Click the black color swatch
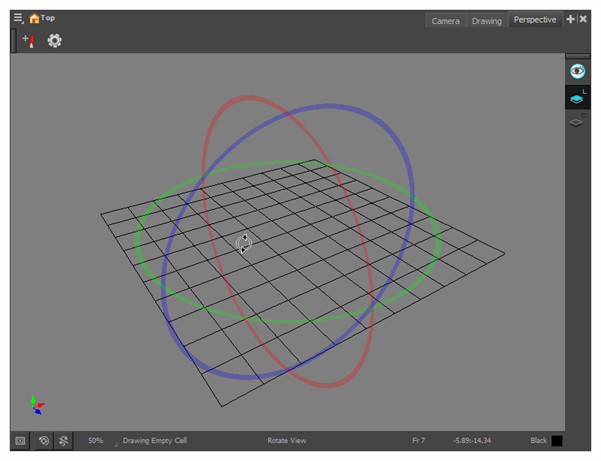This screenshot has height=461, width=601. click(x=557, y=440)
